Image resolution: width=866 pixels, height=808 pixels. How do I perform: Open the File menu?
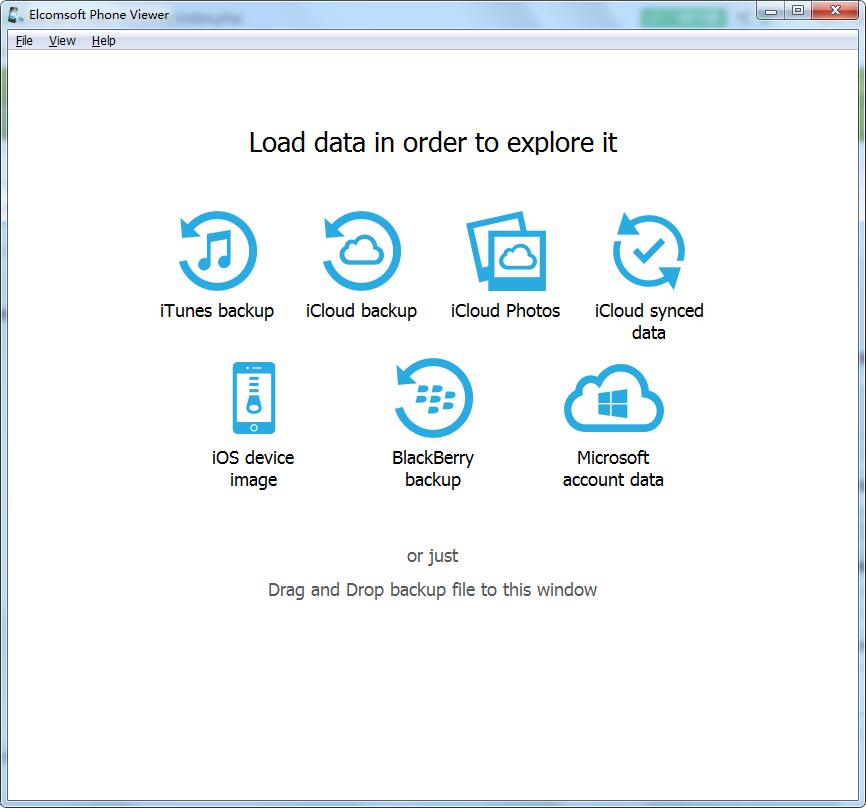pyautogui.click(x=24, y=41)
